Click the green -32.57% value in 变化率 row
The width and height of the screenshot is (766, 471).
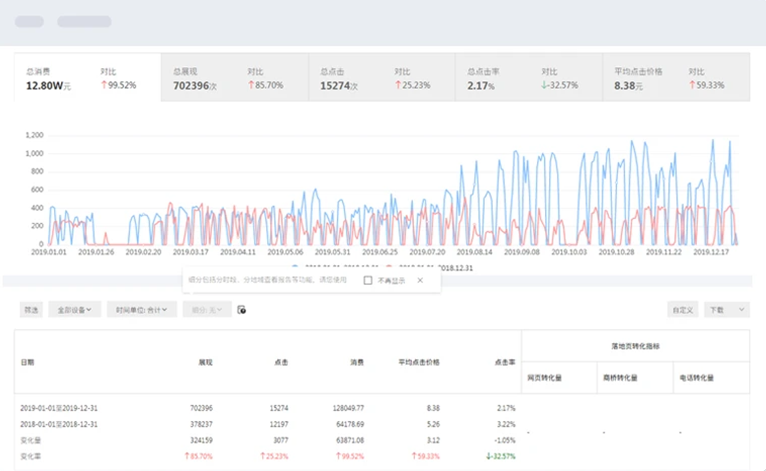(501, 456)
